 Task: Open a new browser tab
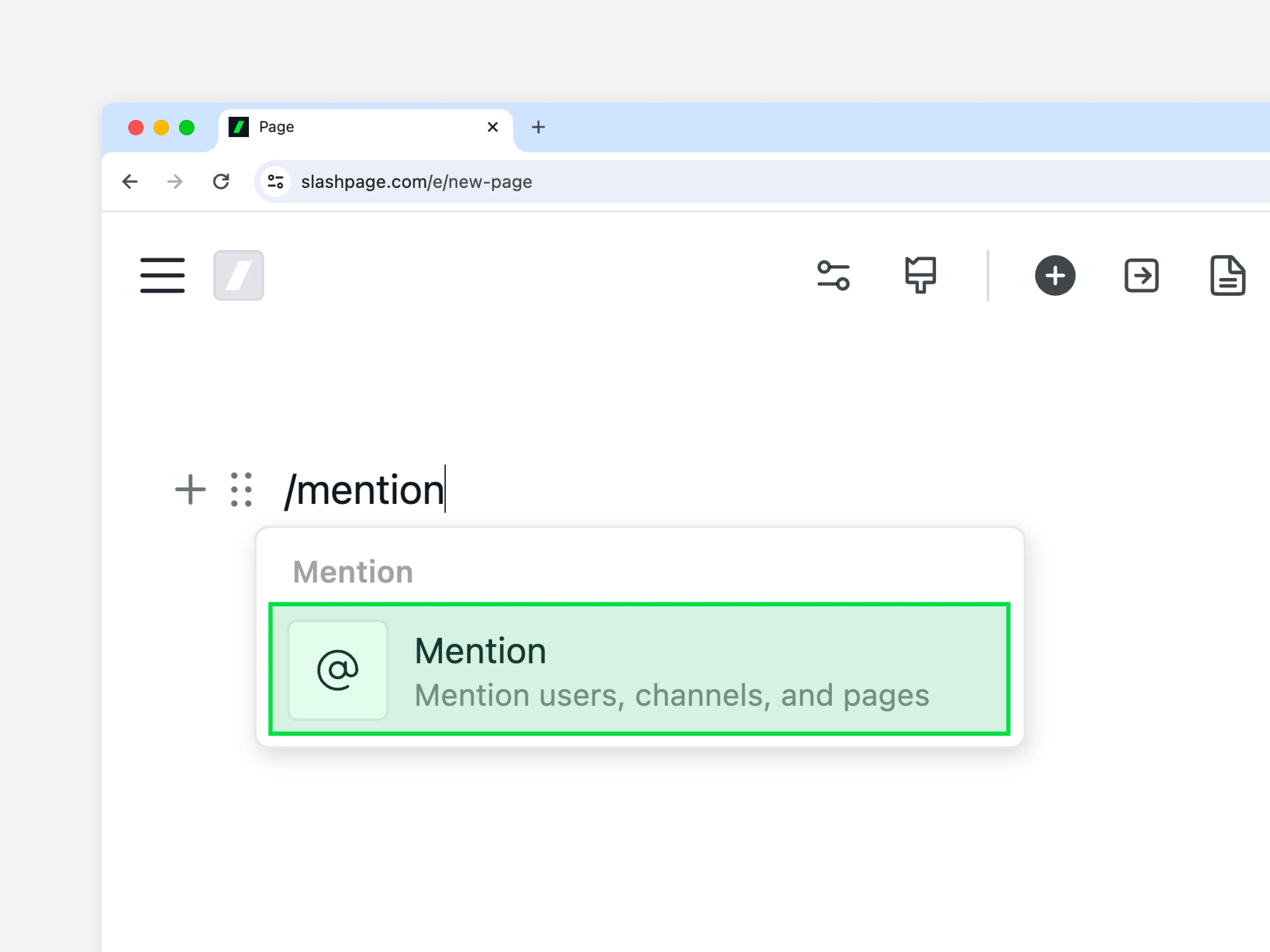pyautogui.click(x=538, y=127)
